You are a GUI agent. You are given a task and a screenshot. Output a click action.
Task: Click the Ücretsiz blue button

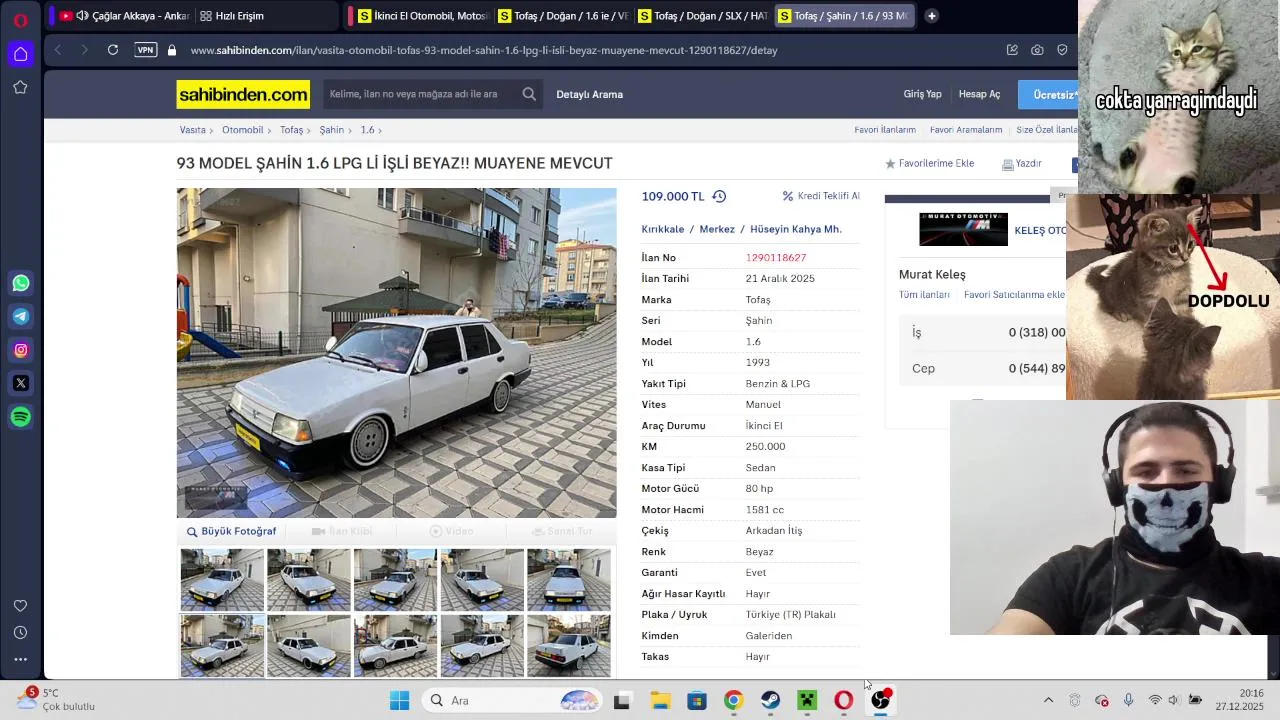tap(1049, 94)
